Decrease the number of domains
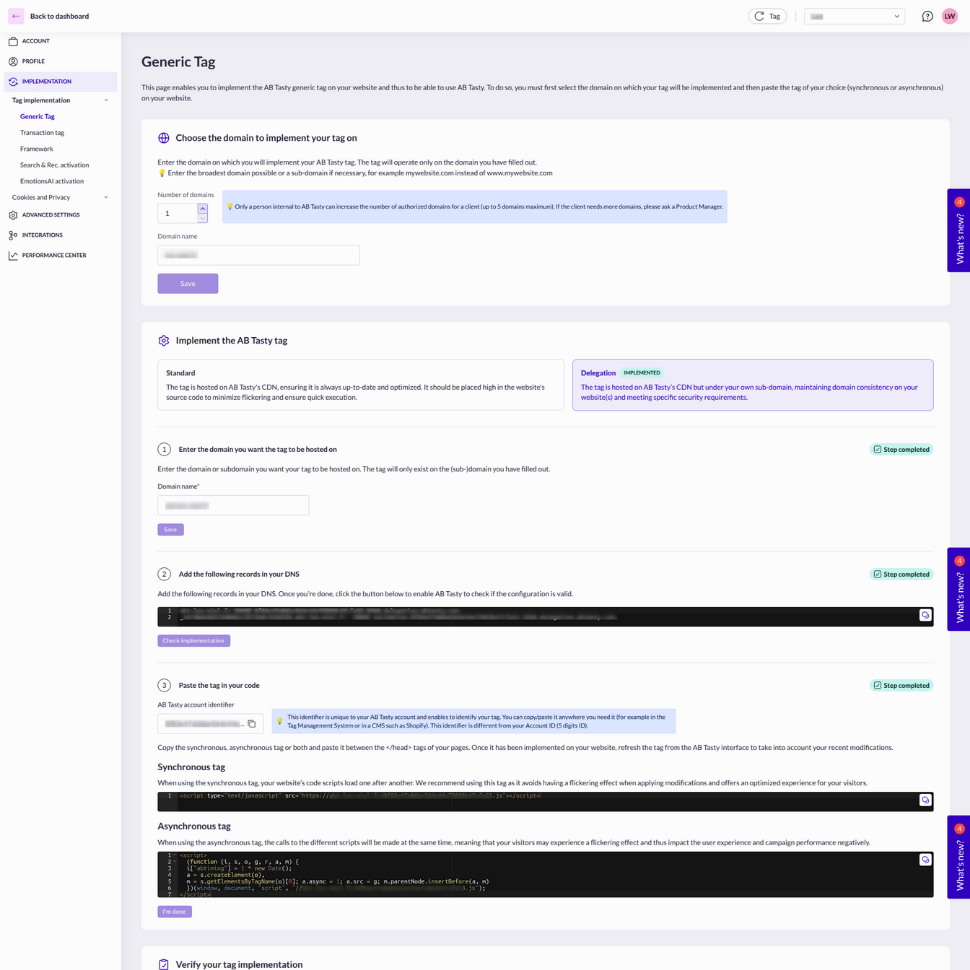The height and width of the screenshot is (970, 970). click(202, 218)
